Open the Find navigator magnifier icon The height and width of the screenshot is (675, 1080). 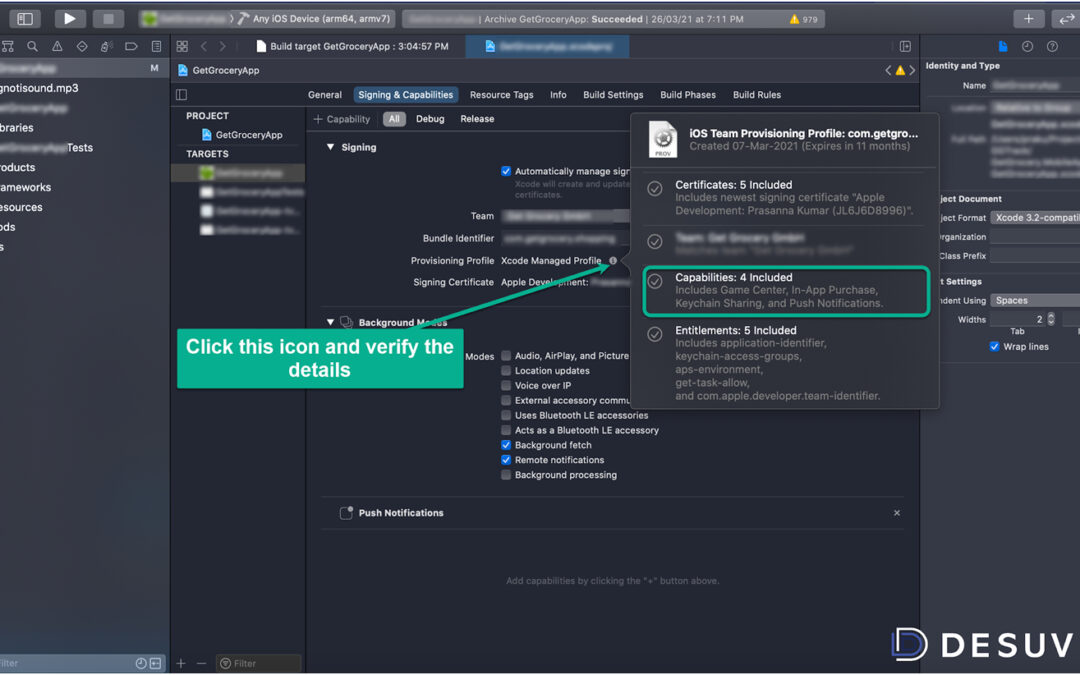click(32, 46)
